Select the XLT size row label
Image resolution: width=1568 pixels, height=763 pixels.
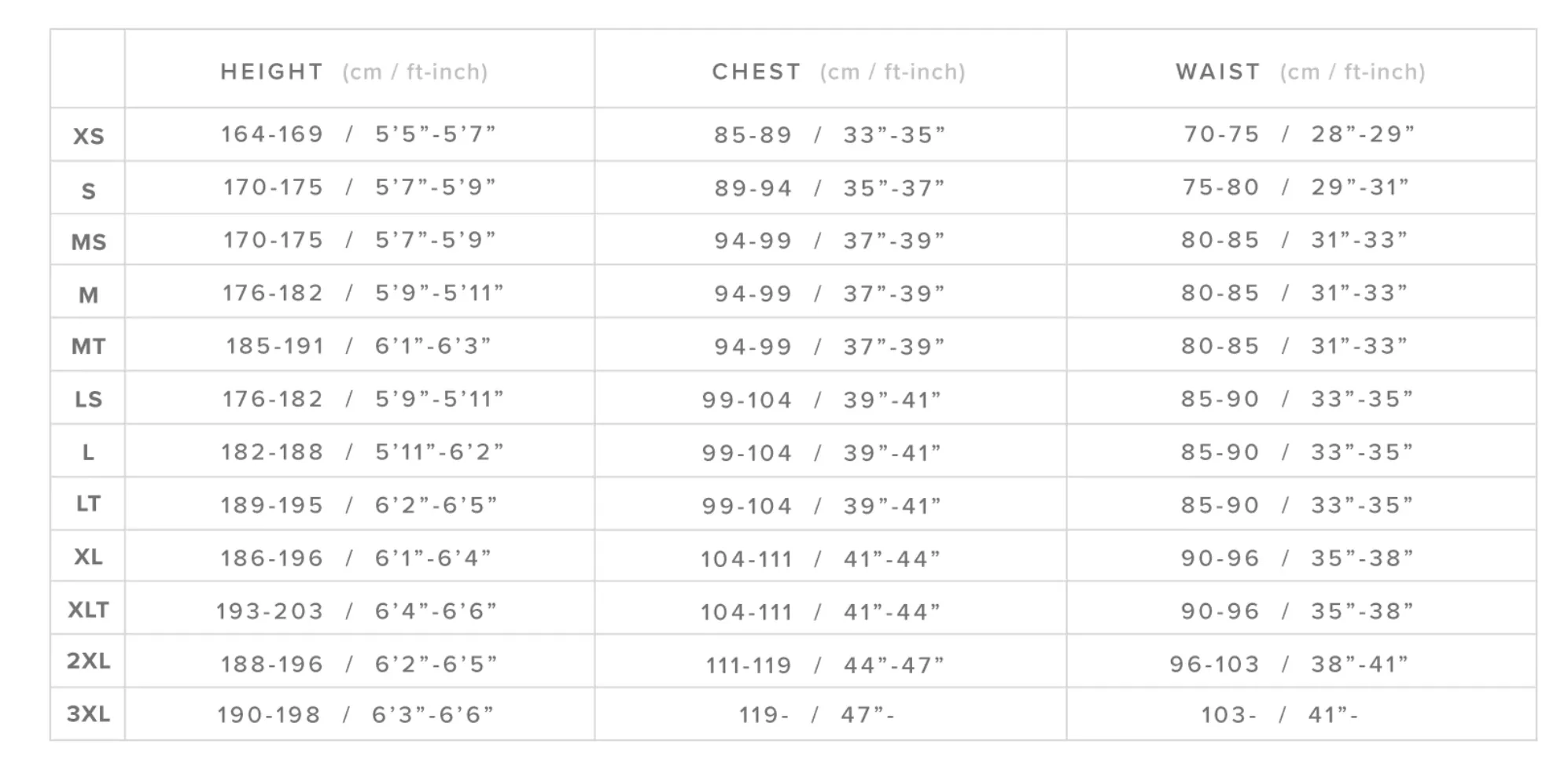[88, 610]
